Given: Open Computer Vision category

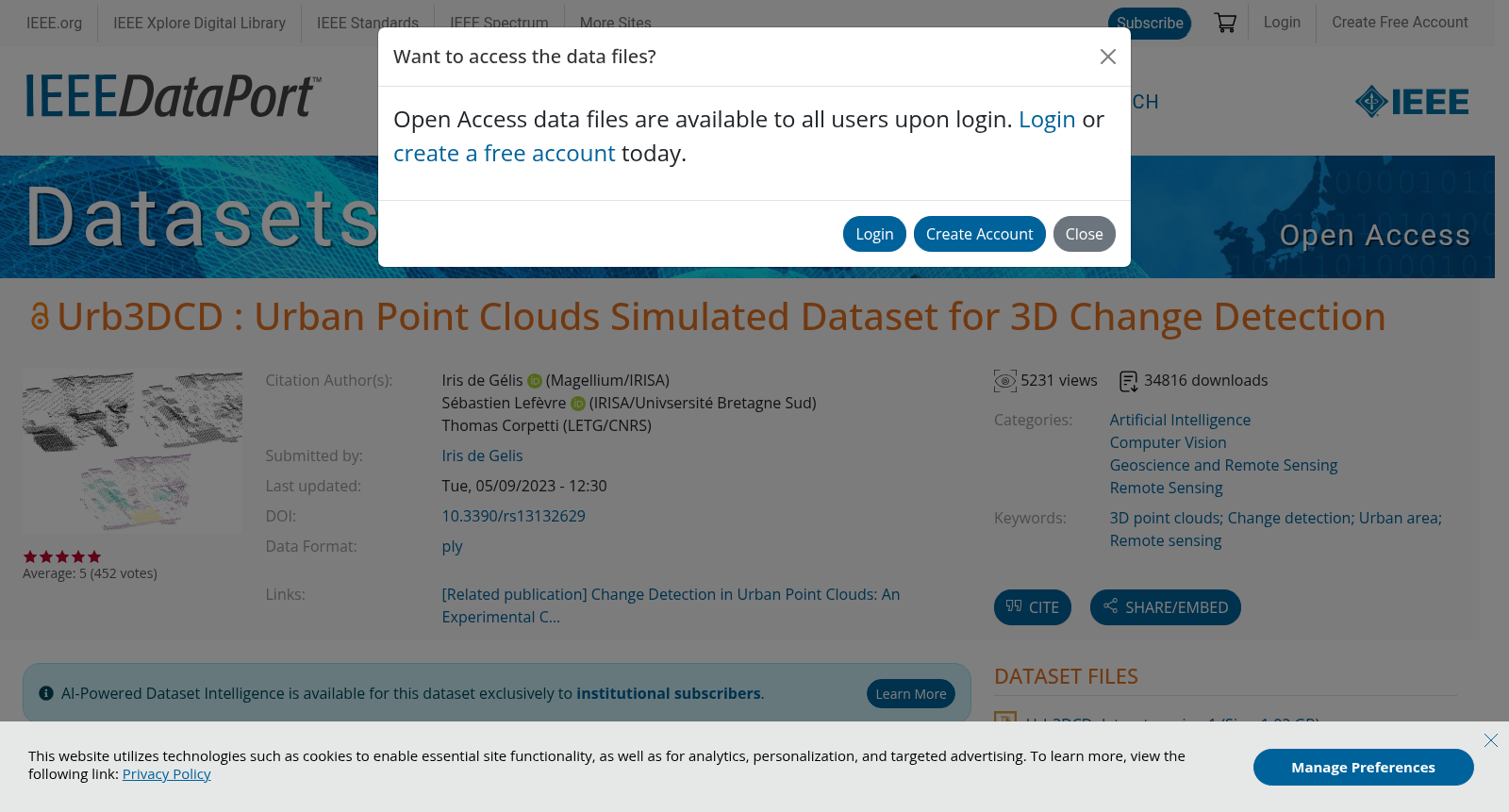Looking at the screenshot, I should click(1168, 442).
